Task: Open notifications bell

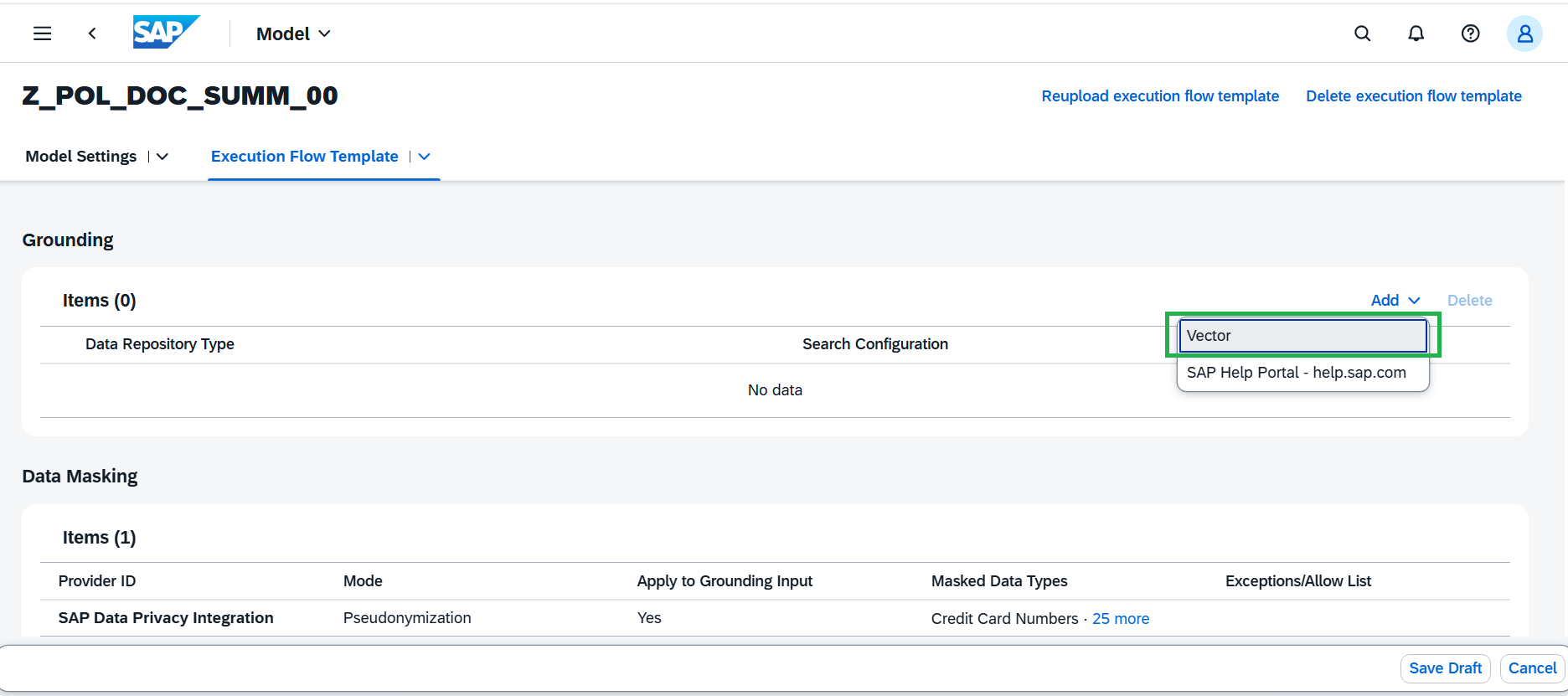Action: [1416, 34]
